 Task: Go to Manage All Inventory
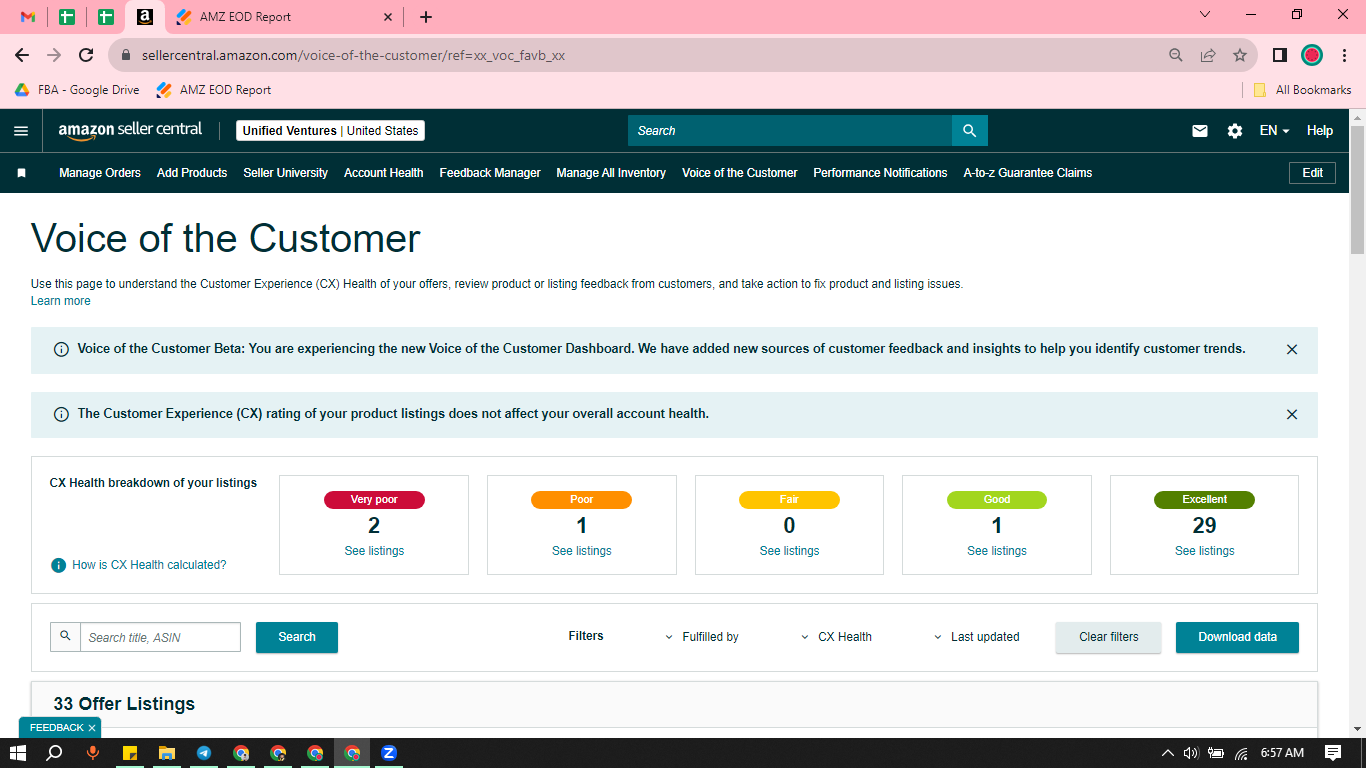pyautogui.click(x=611, y=173)
